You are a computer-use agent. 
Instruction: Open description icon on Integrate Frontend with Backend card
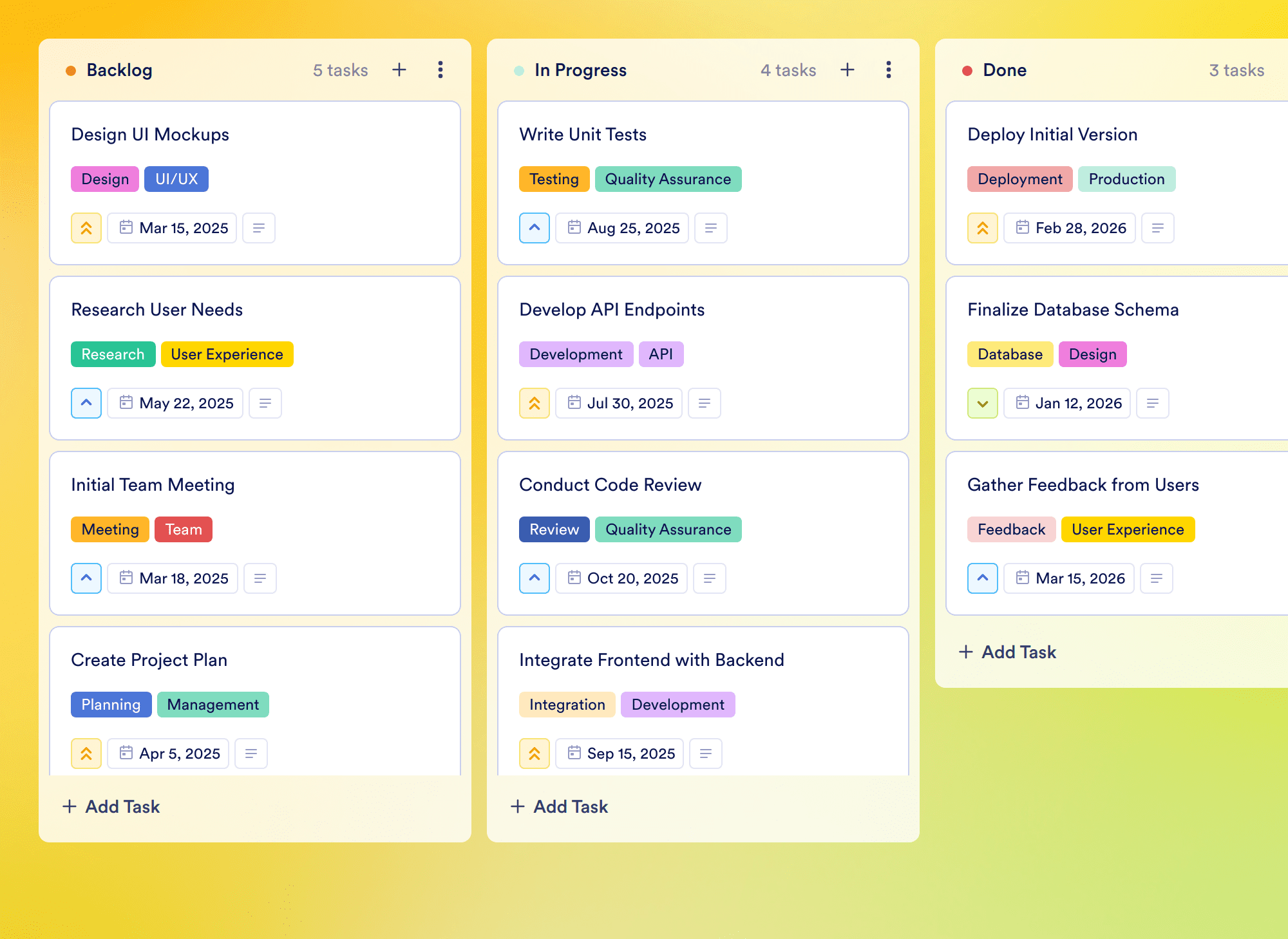click(x=706, y=754)
